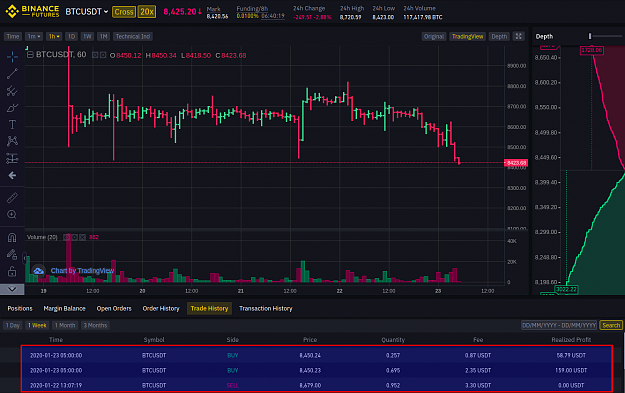This screenshot has height=393, width=625.
Task: Open Technical Indicators menu
Action: click(x=133, y=36)
